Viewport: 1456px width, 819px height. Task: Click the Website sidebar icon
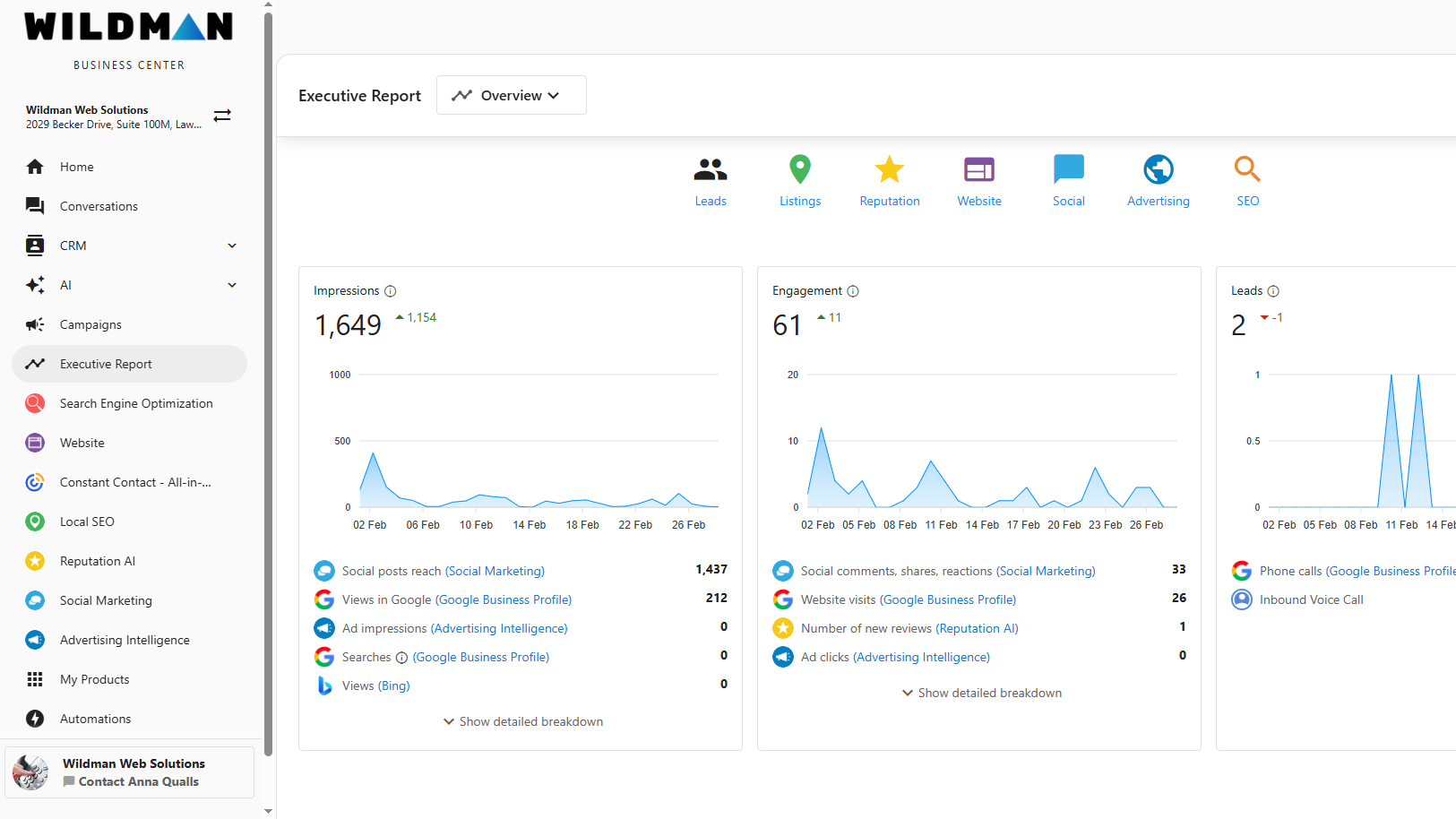pyautogui.click(x=35, y=443)
